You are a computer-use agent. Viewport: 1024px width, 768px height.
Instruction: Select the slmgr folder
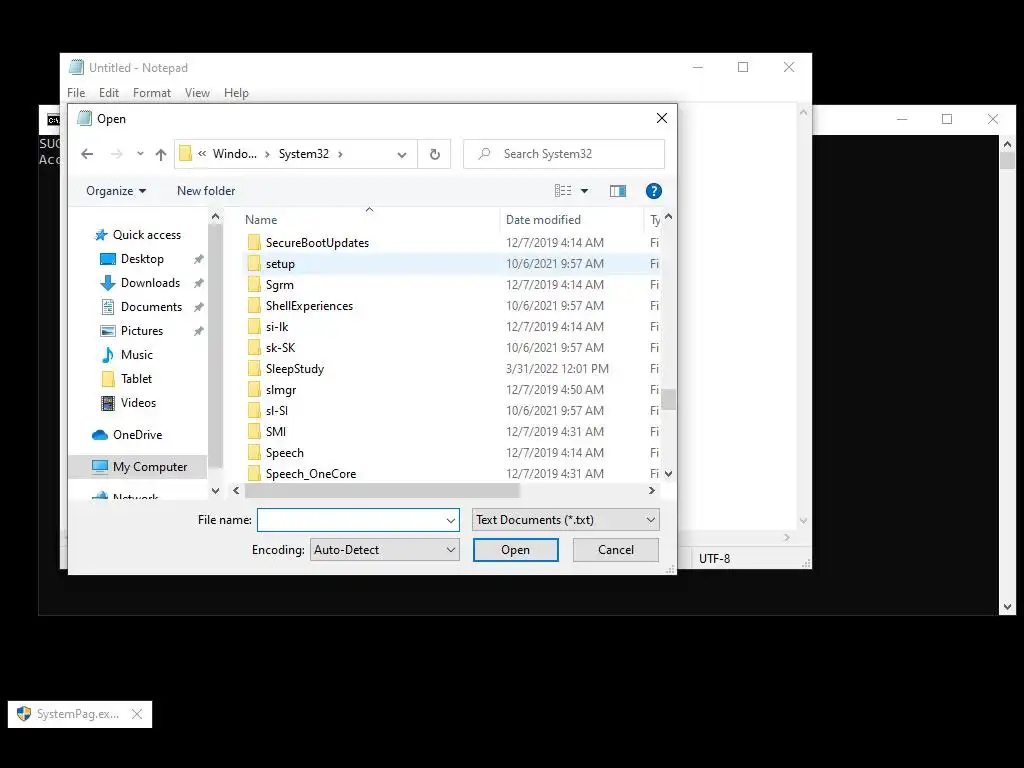click(281, 390)
